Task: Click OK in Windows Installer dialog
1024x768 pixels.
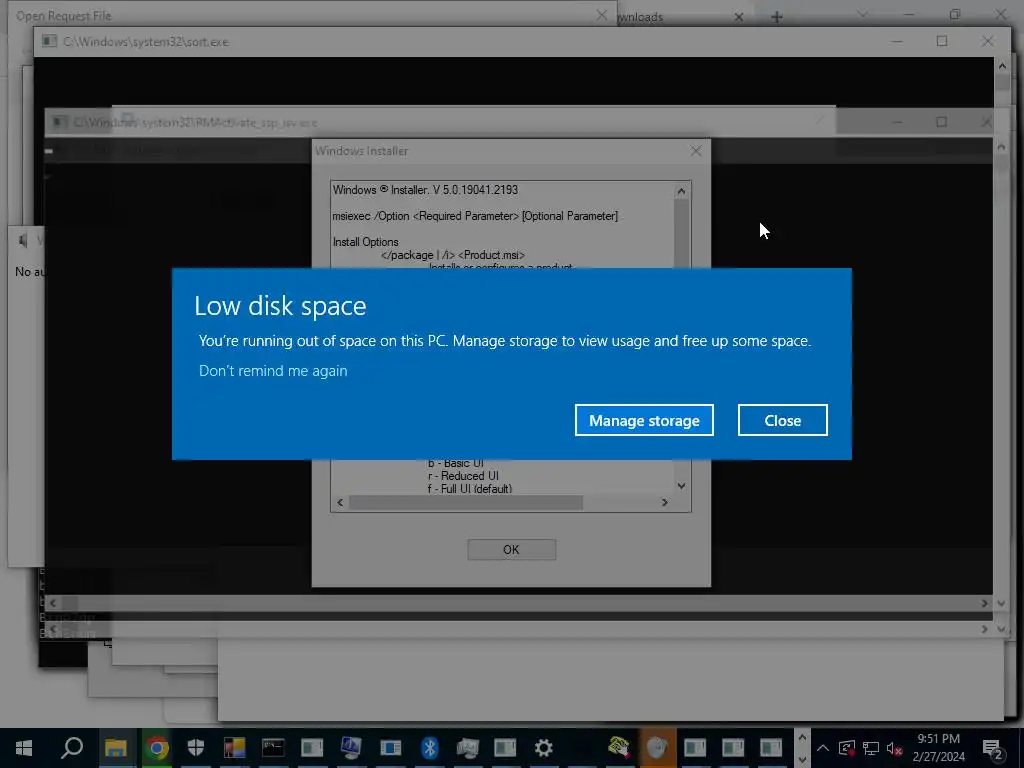Action: (x=511, y=549)
